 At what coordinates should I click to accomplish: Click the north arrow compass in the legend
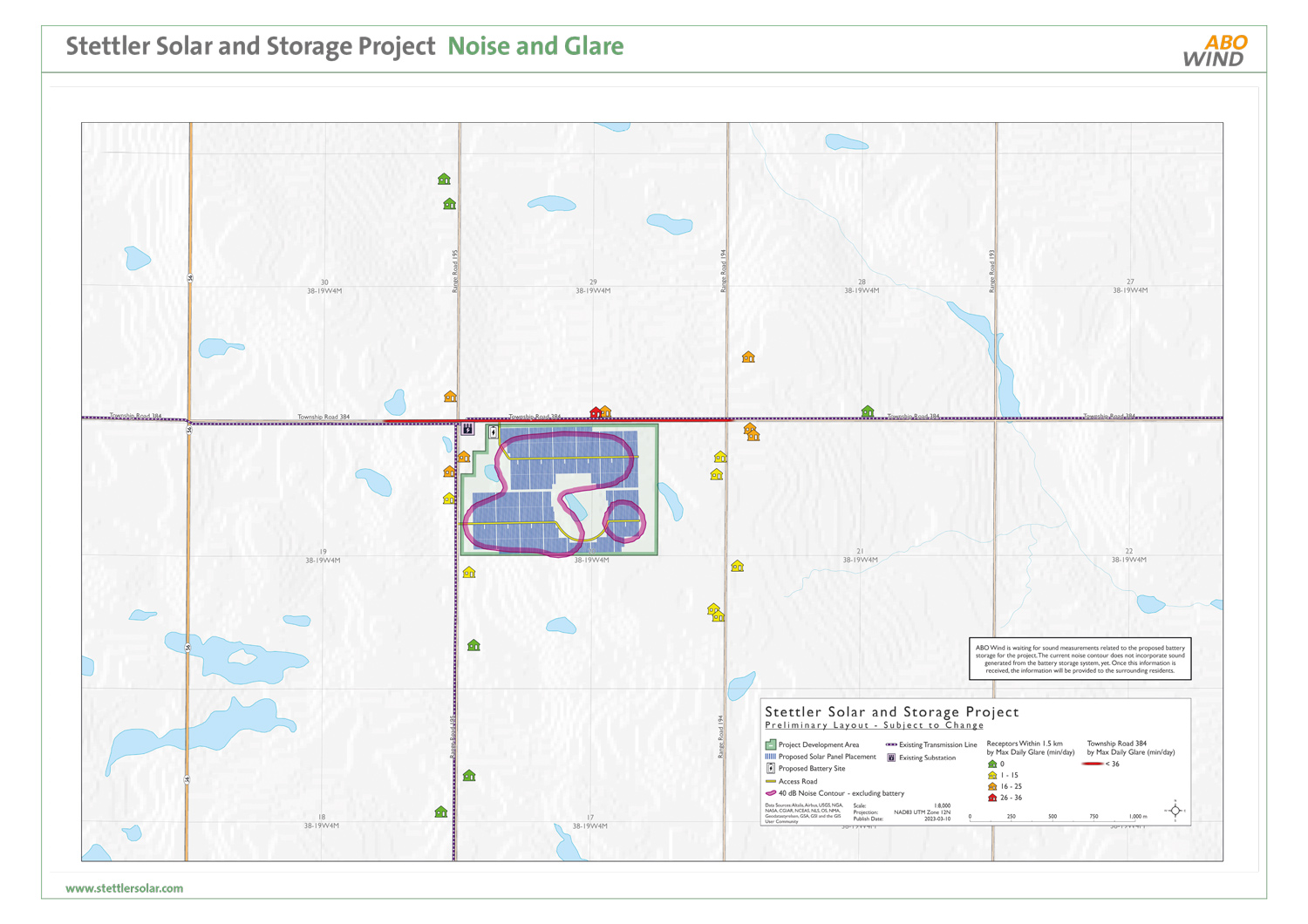click(1175, 811)
